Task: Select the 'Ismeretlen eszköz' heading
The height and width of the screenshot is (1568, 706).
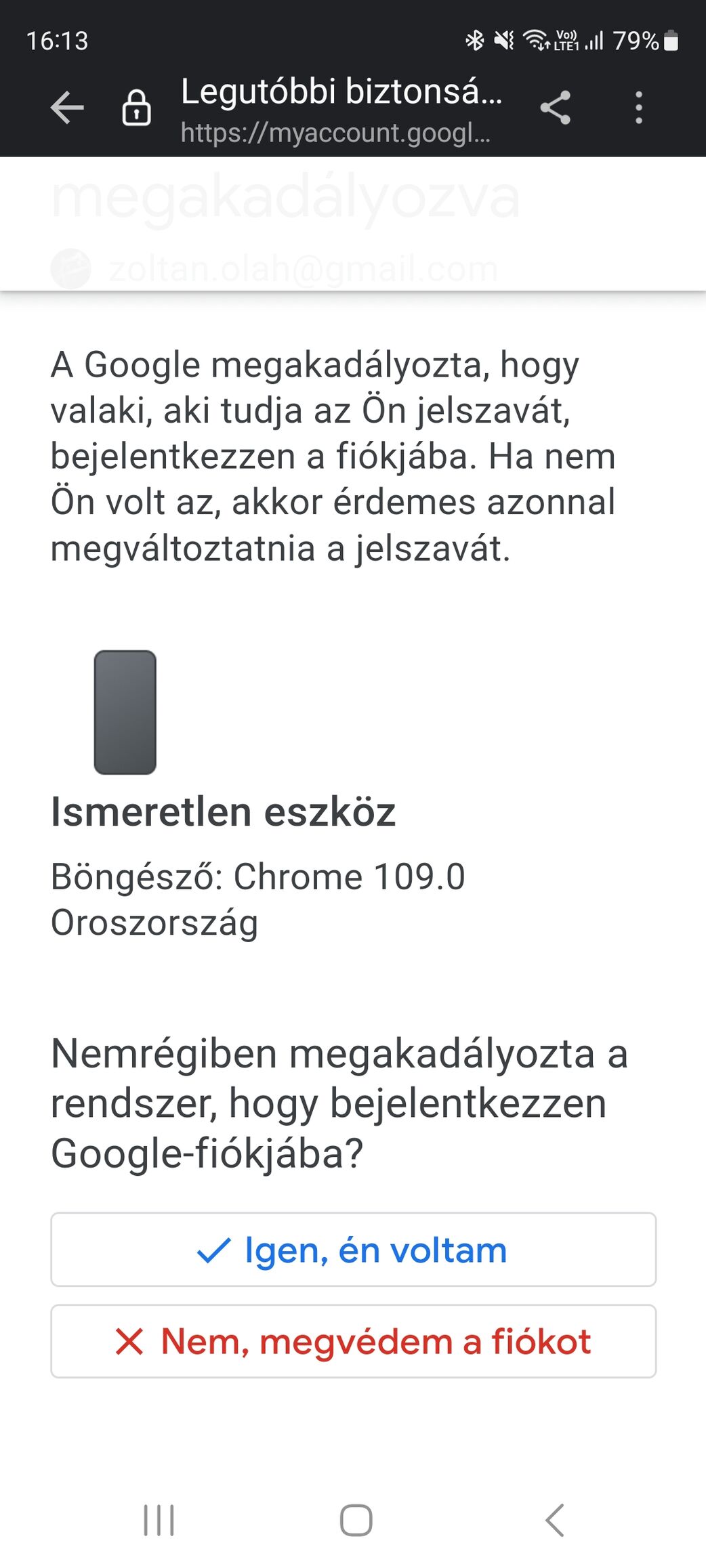Action: click(x=223, y=811)
